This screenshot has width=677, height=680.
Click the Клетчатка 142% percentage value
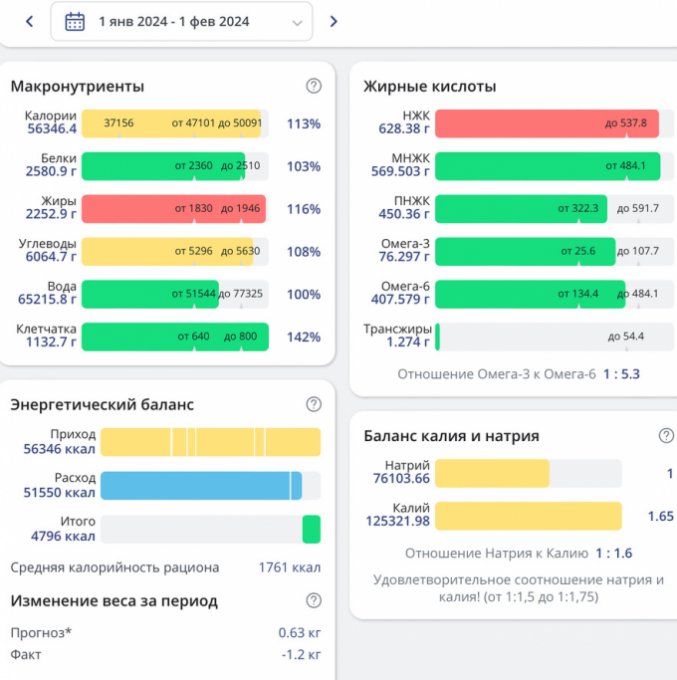pos(303,337)
